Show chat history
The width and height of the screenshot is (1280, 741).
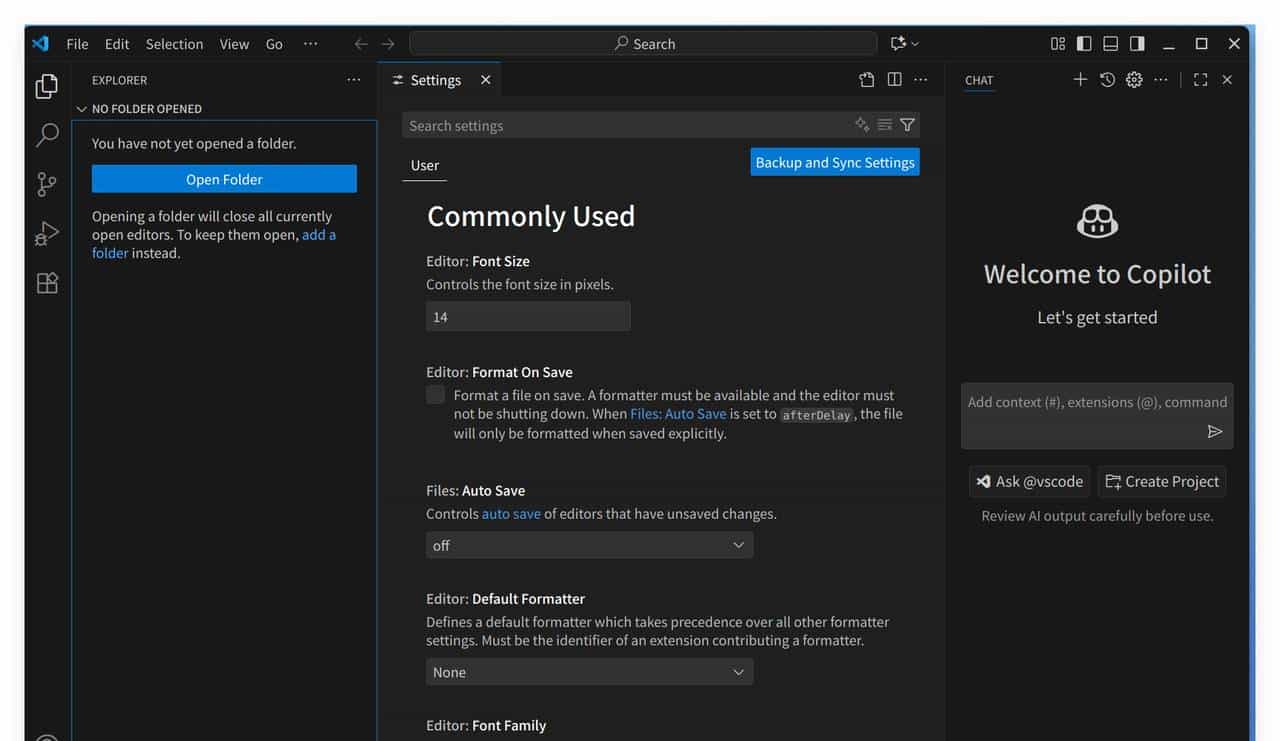[x=1107, y=80]
